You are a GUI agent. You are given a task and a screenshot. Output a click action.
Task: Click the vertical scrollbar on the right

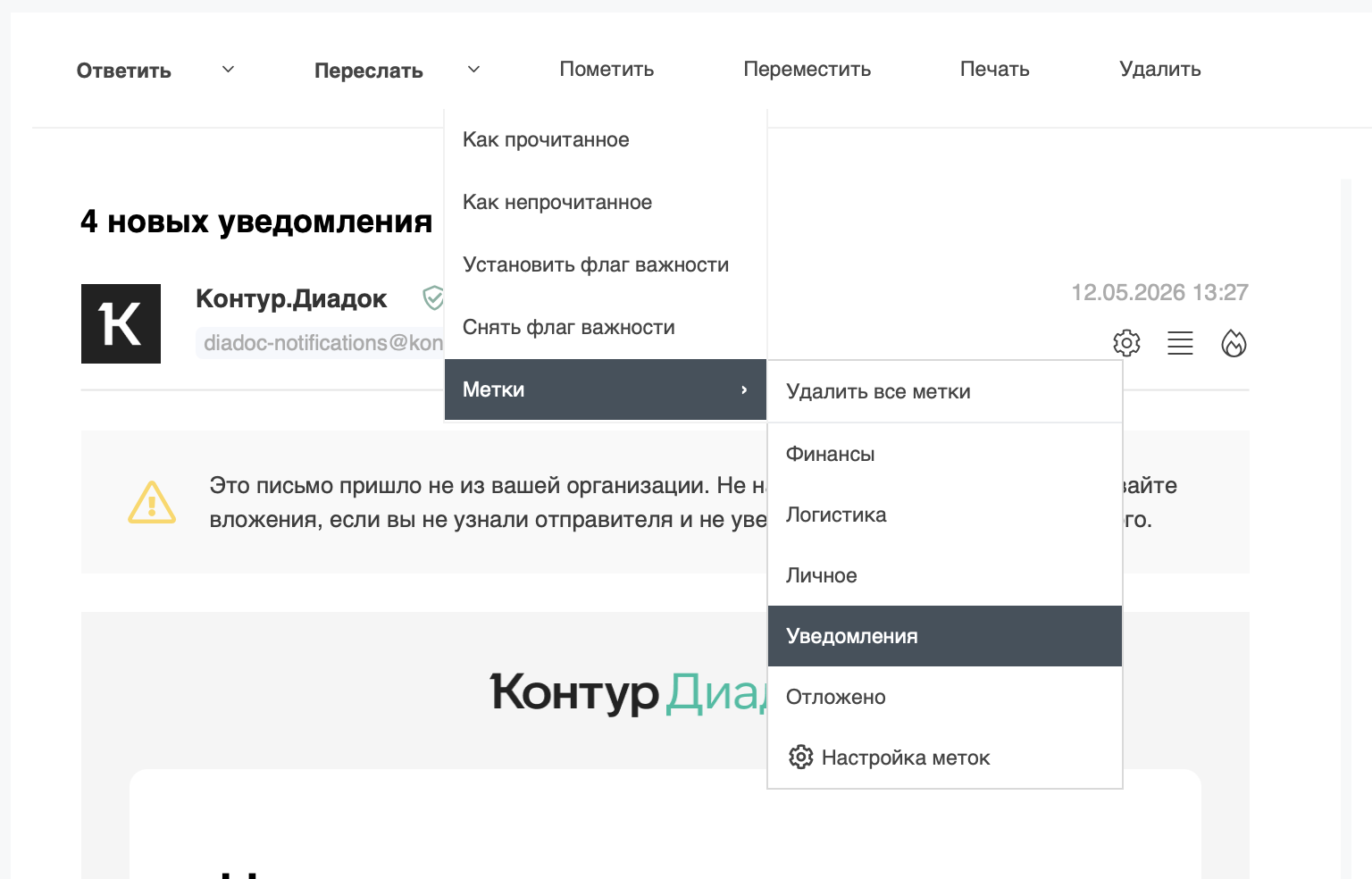pos(1345,527)
